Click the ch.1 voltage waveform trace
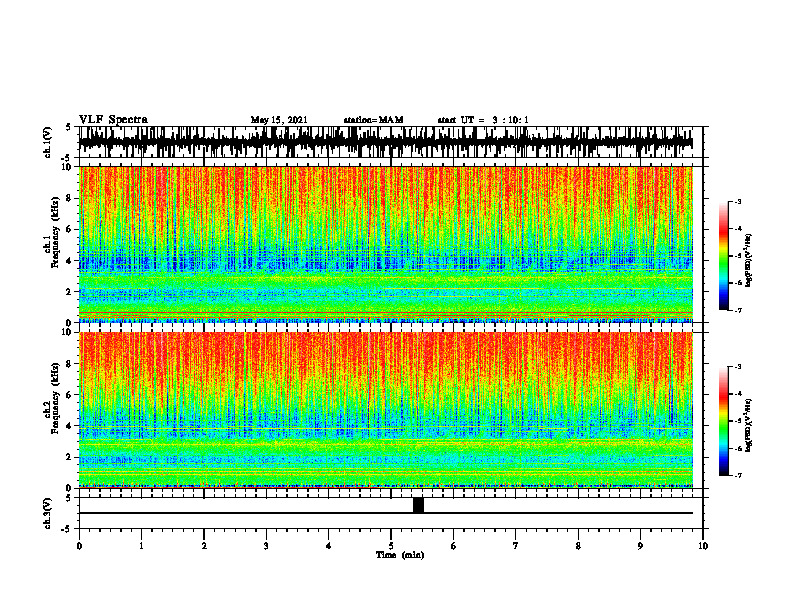792x612 pixels. pyautogui.click(x=386, y=142)
